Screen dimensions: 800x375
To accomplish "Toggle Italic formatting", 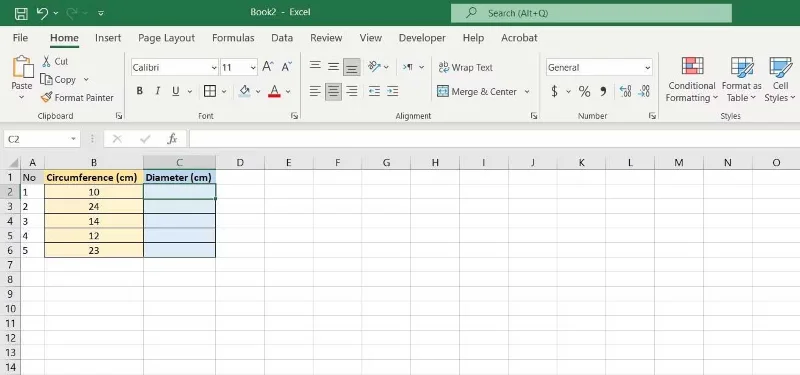I will [x=158, y=91].
